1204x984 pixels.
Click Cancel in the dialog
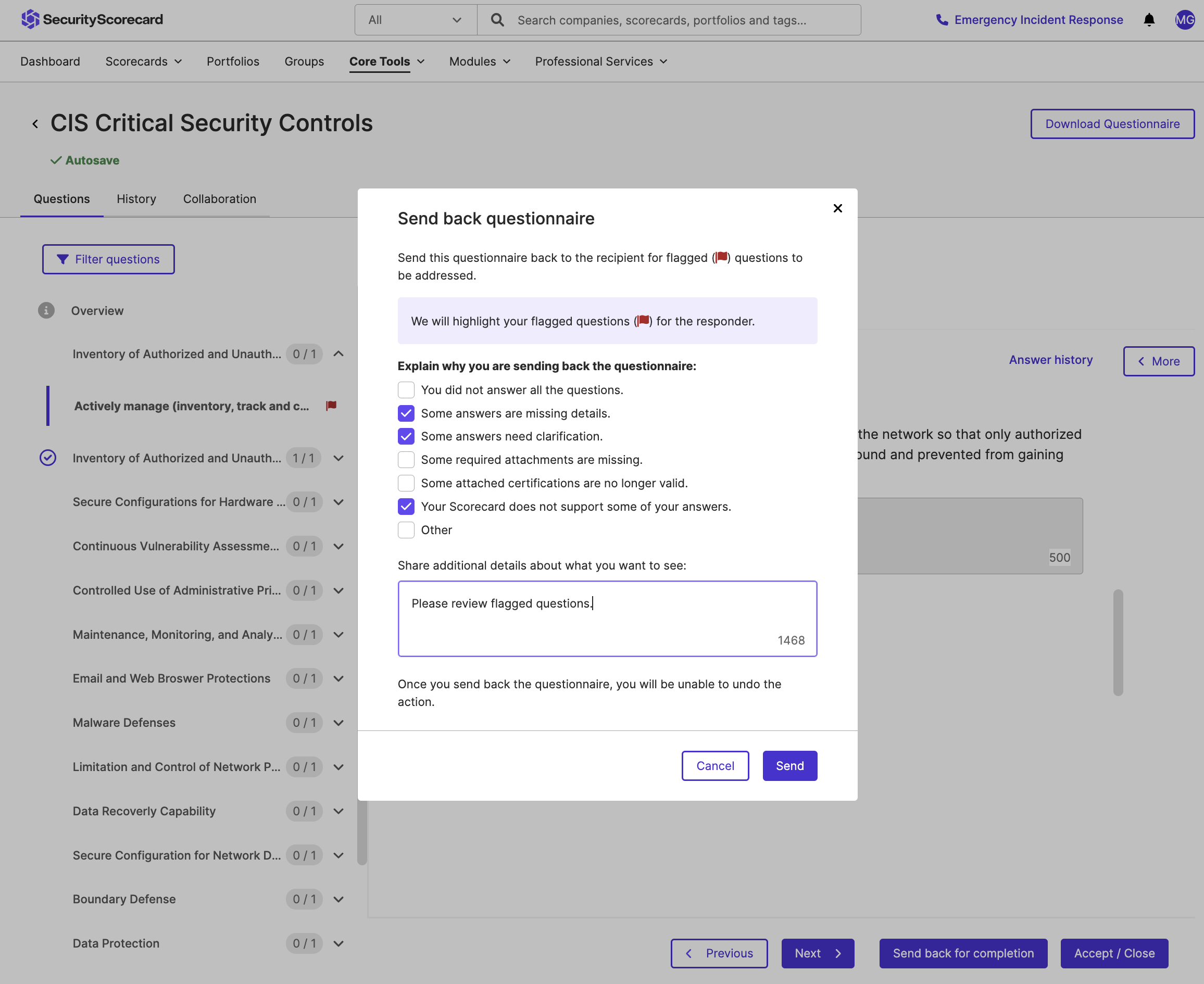pyautogui.click(x=715, y=765)
